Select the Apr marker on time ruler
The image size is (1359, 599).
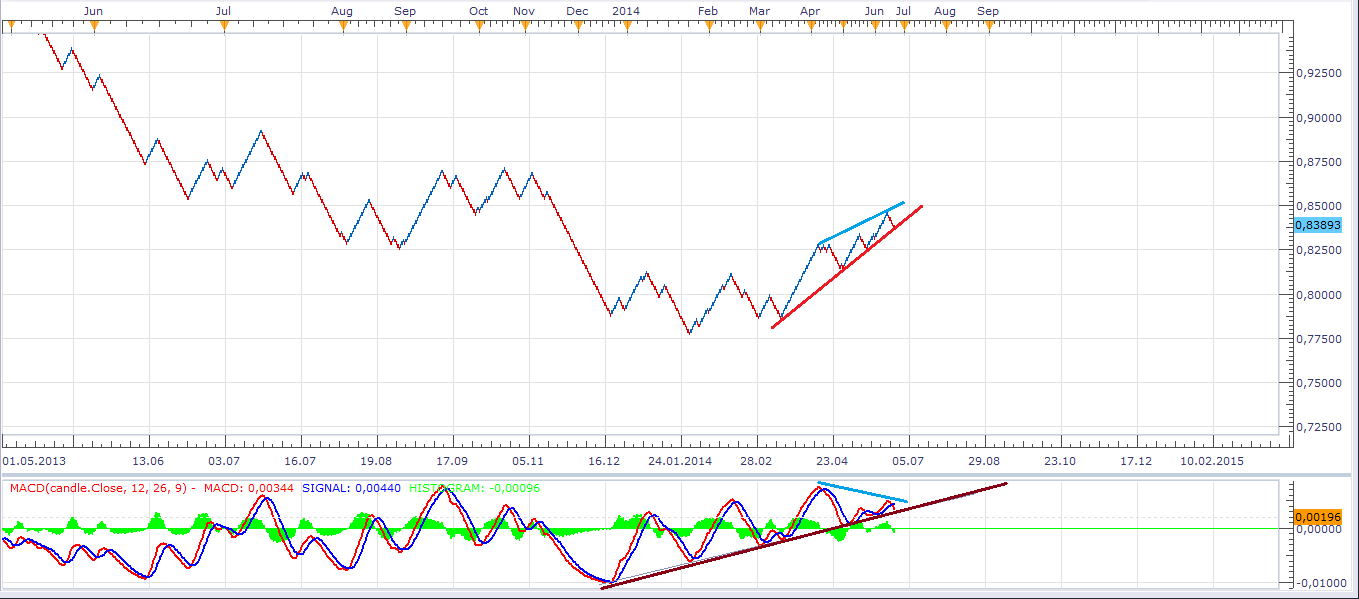click(810, 26)
